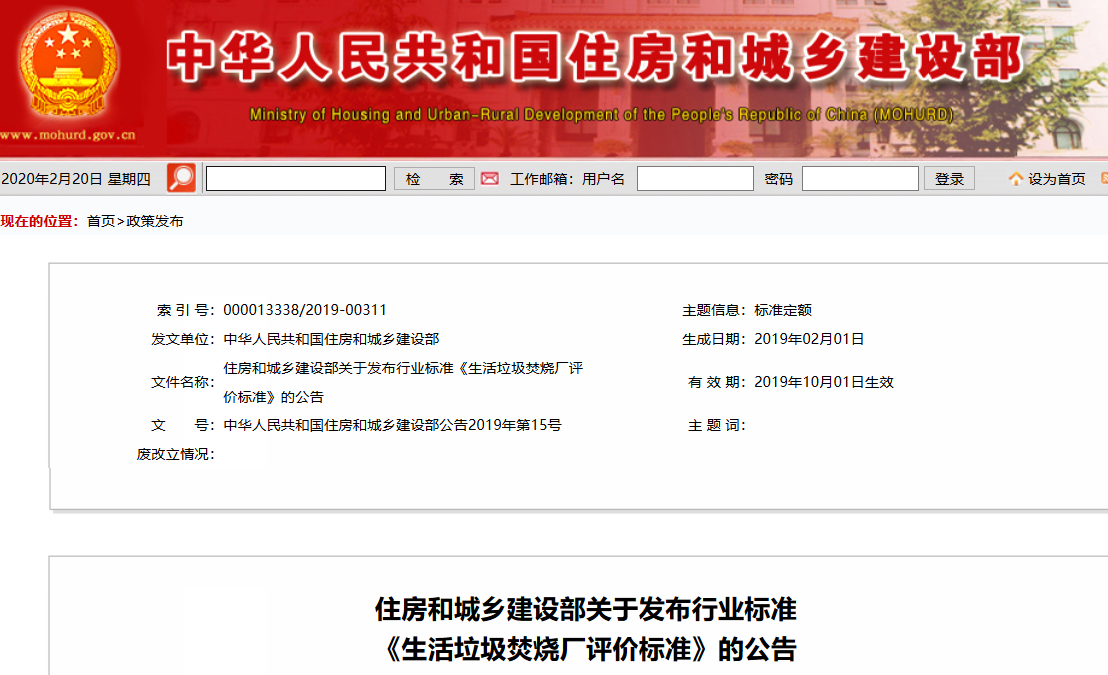
Task: Click the 发文单位 label
Action: pos(182,339)
